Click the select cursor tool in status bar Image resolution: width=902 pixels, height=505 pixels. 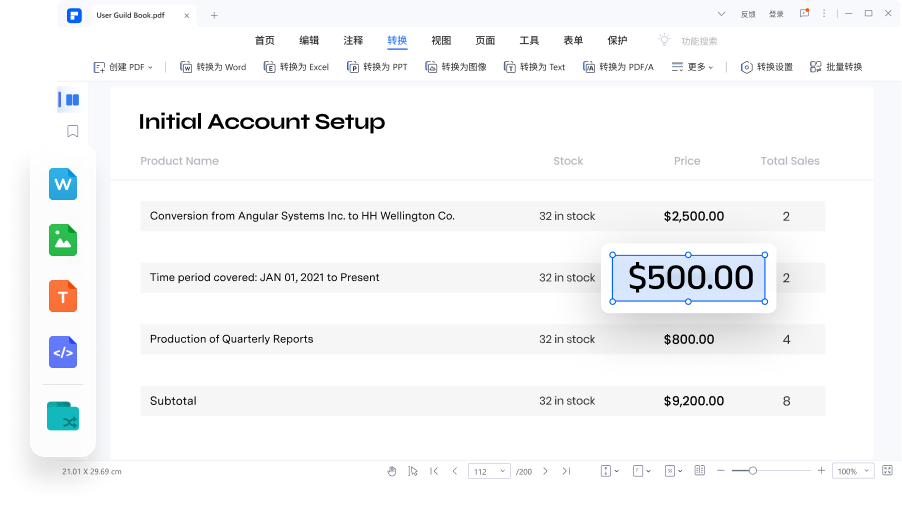point(412,471)
